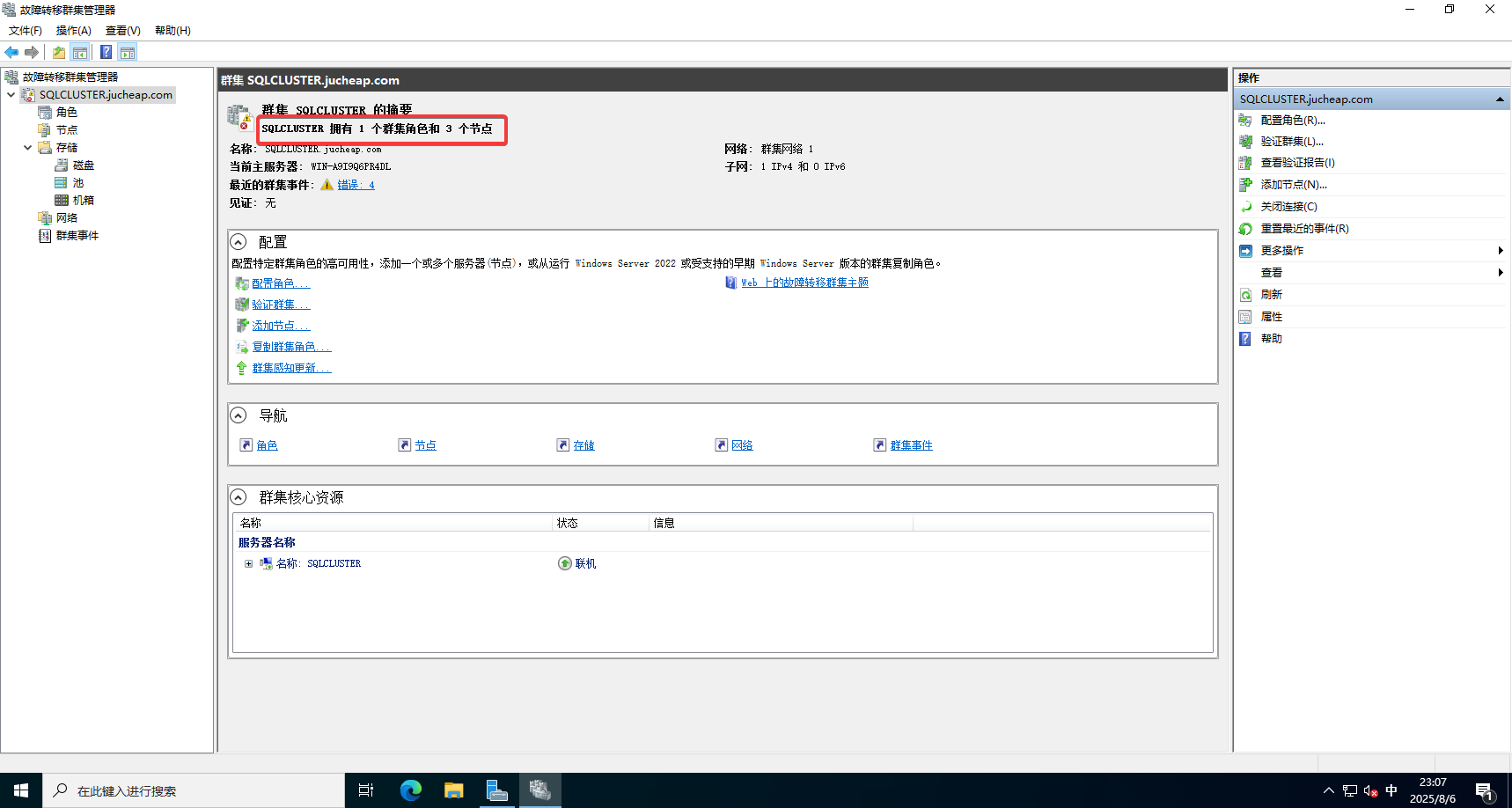This screenshot has width=1512, height=808.
Task: Go to 存储 via navigation link
Action: (x=584, y=445)
